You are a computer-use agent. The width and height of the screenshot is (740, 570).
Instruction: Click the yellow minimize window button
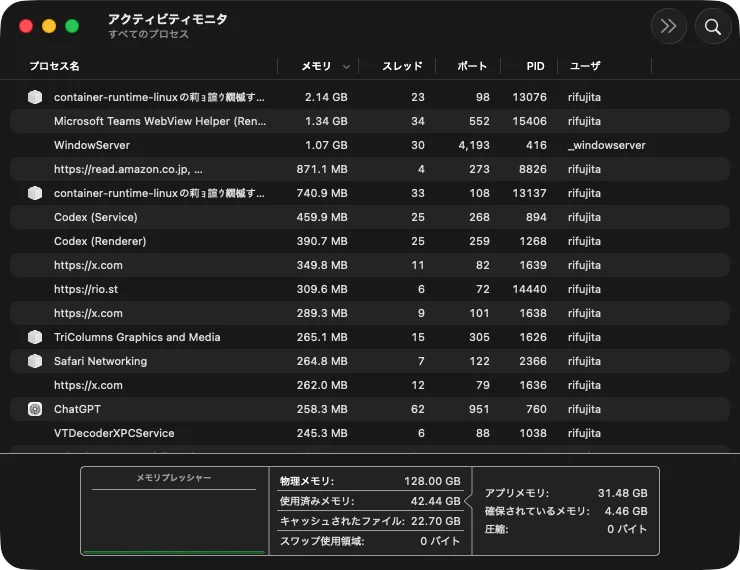[49, 26]
